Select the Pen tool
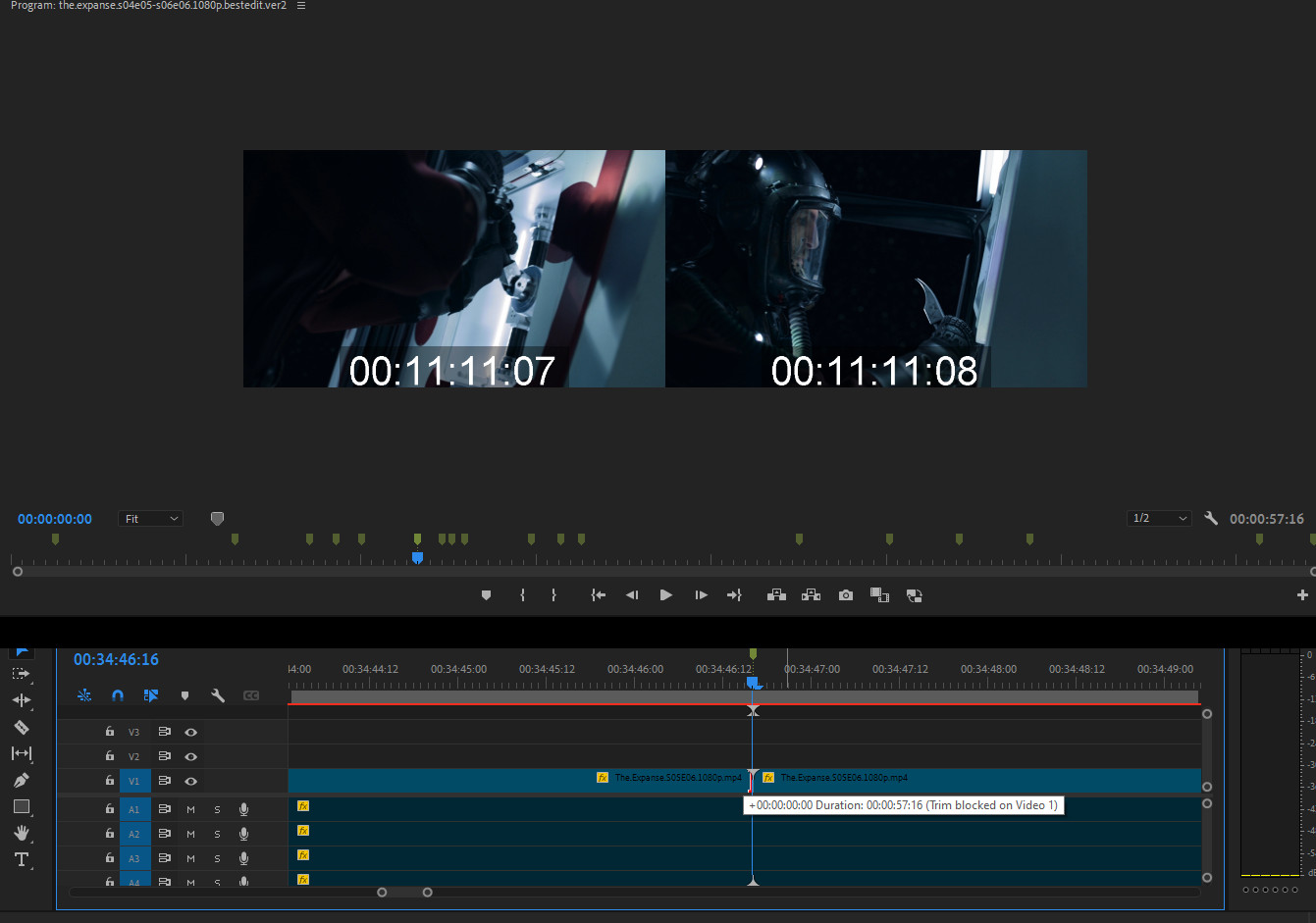1316x923 pixels. point(22,781)
